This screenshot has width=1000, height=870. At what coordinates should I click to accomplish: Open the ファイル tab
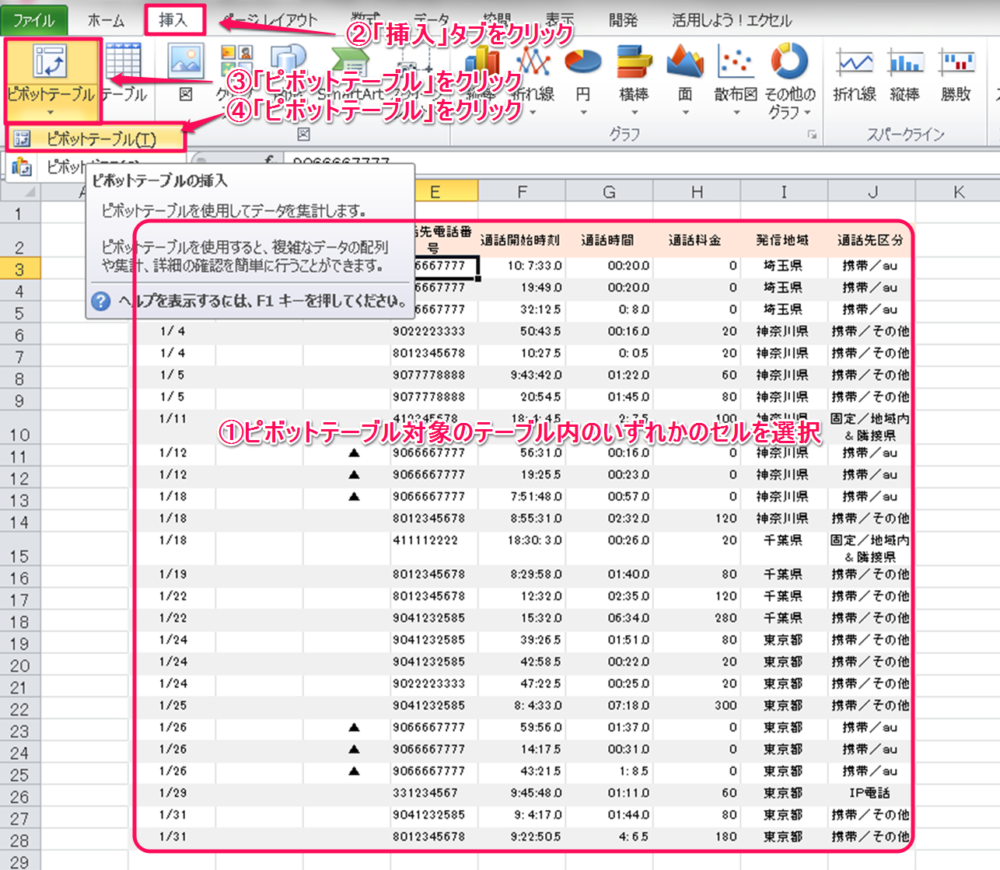coord(34,20)
